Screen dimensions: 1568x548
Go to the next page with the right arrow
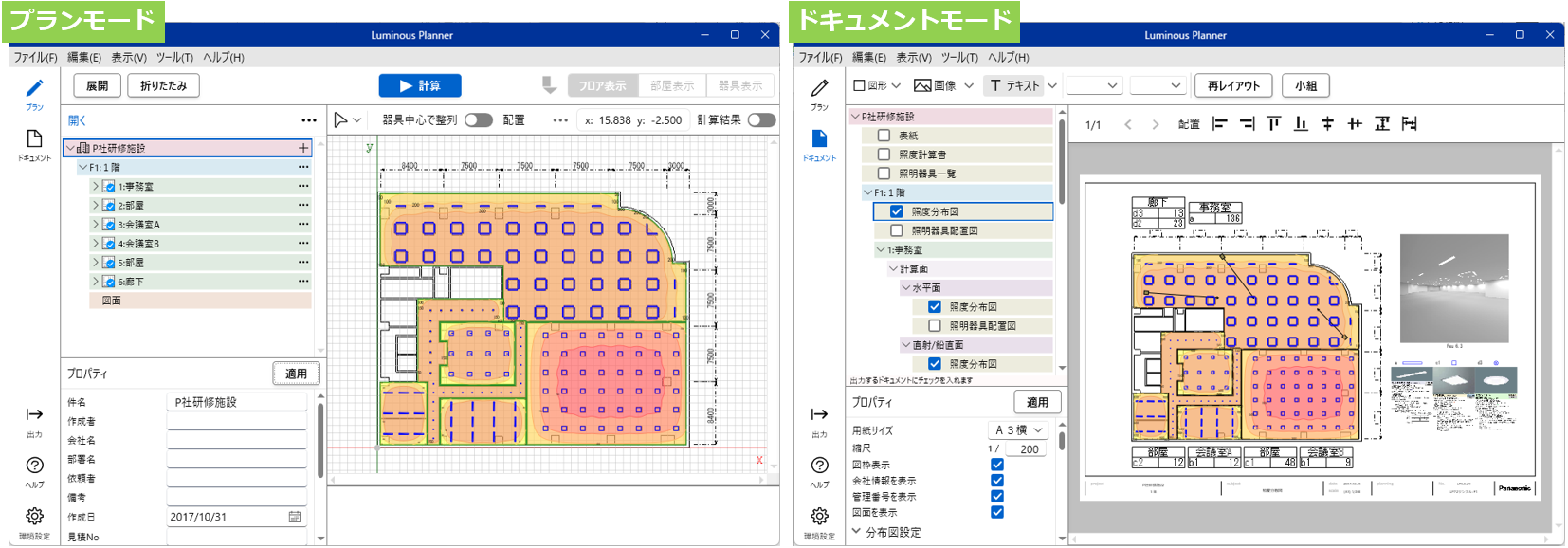(1155, 124)
